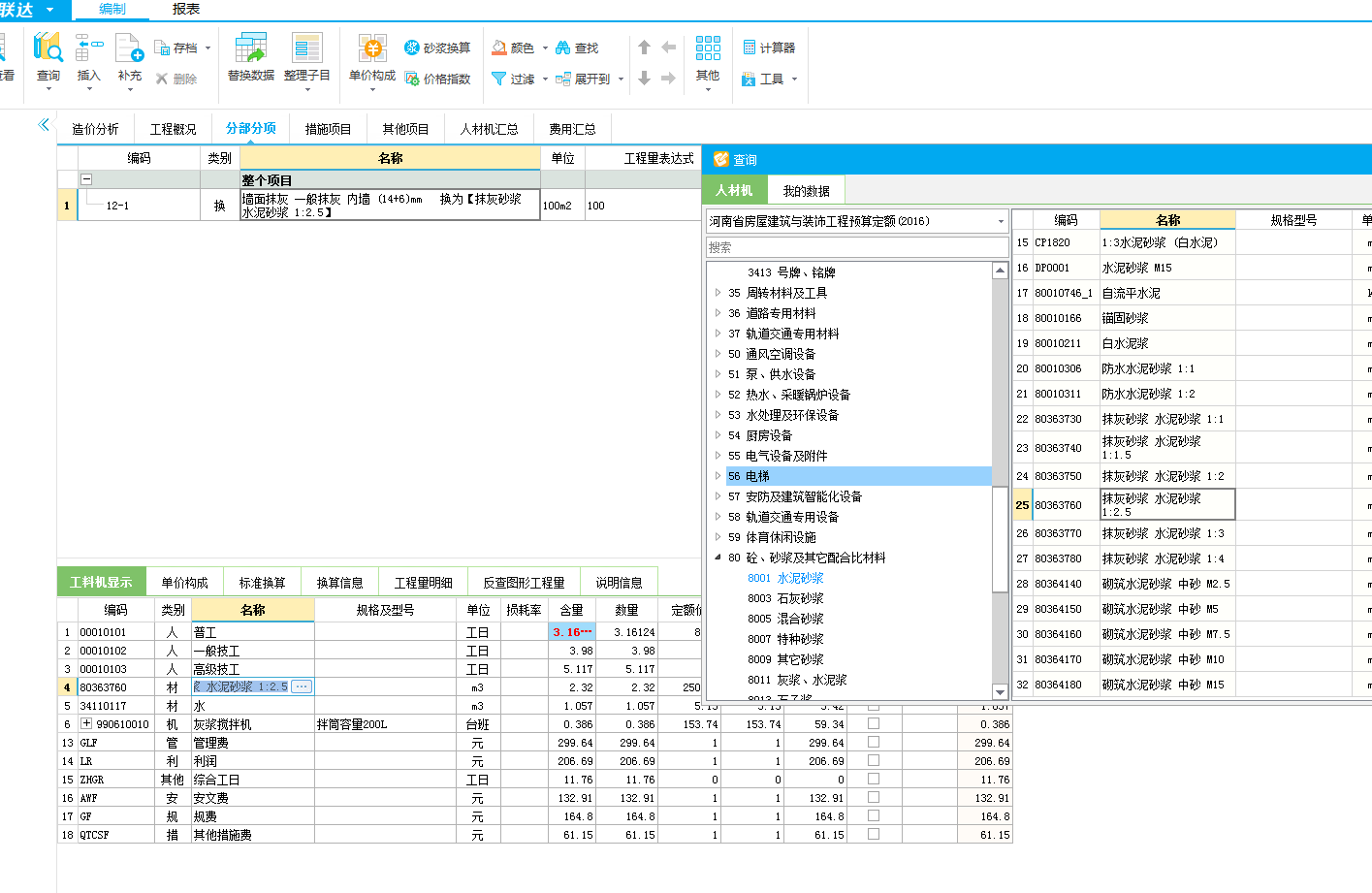
Task: Collapse the left panel with double chevron
Action: pos(44,124)
